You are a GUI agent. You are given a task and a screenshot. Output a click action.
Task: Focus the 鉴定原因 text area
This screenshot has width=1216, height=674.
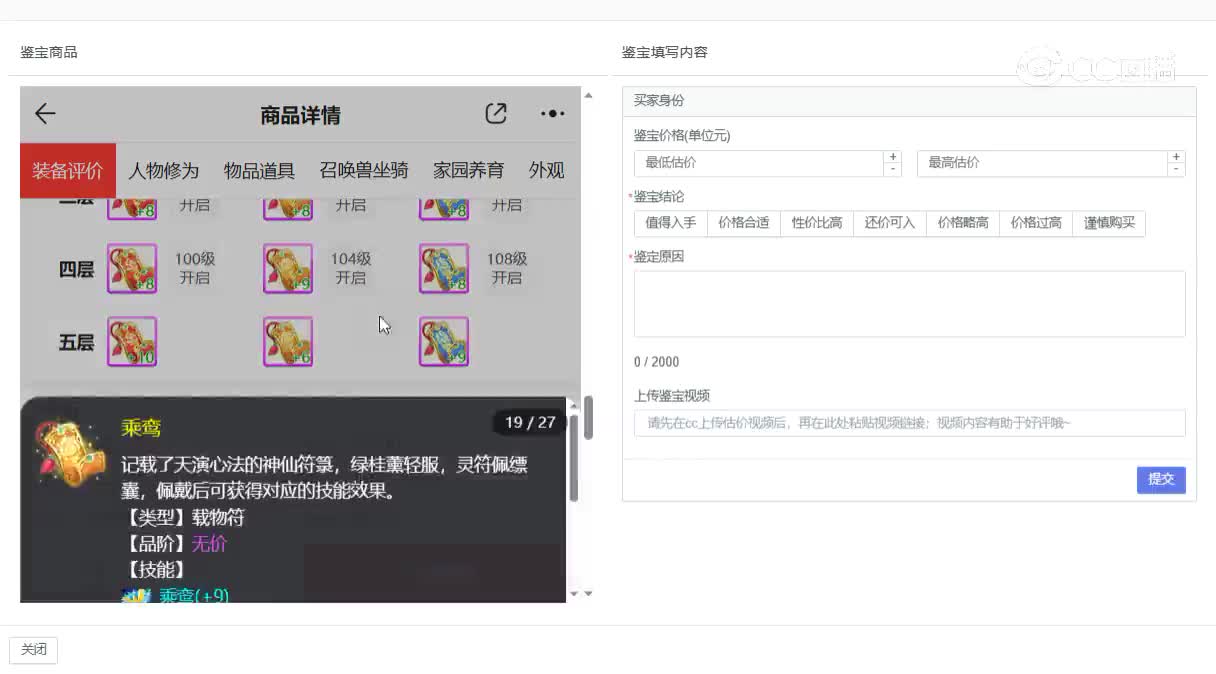(x=909, y=304)
